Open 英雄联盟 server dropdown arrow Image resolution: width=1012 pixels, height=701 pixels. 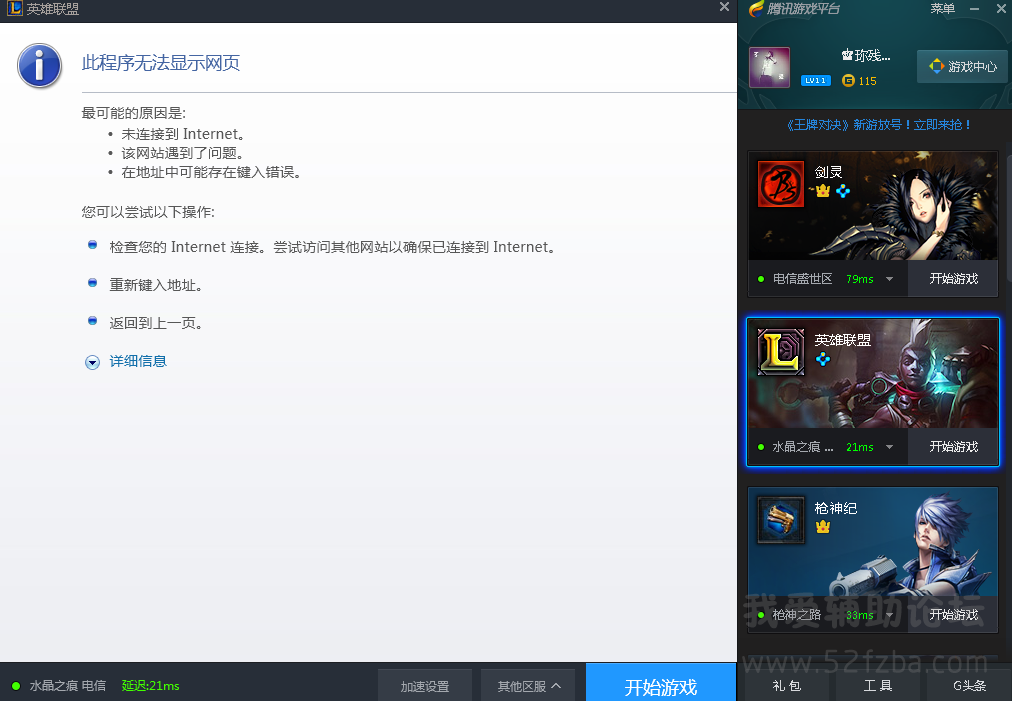pos(889,447)
